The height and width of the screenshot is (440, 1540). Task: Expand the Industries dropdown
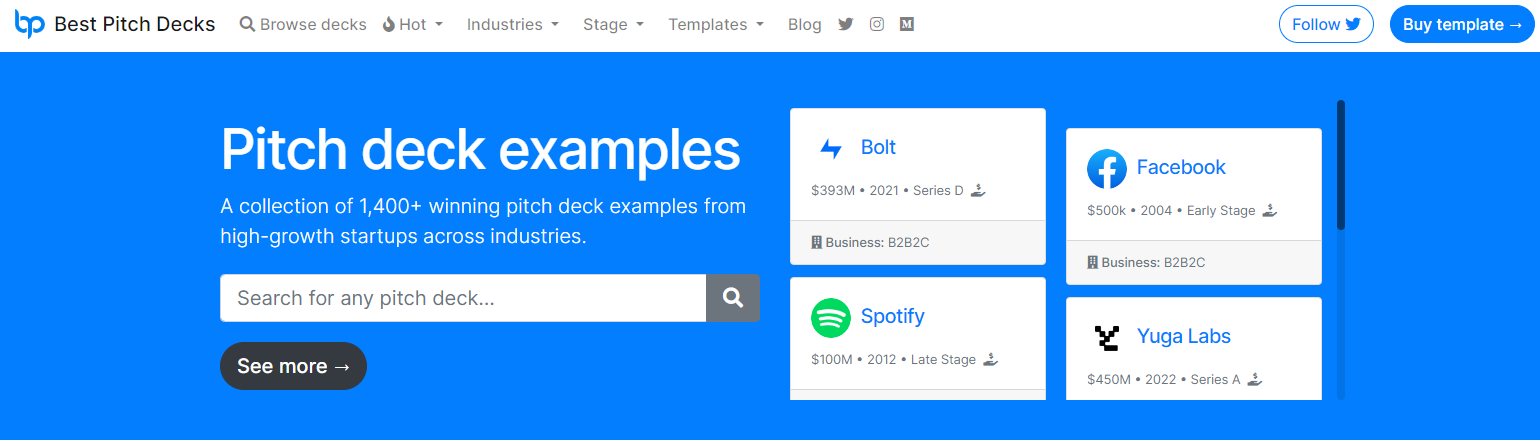point(513,24)
